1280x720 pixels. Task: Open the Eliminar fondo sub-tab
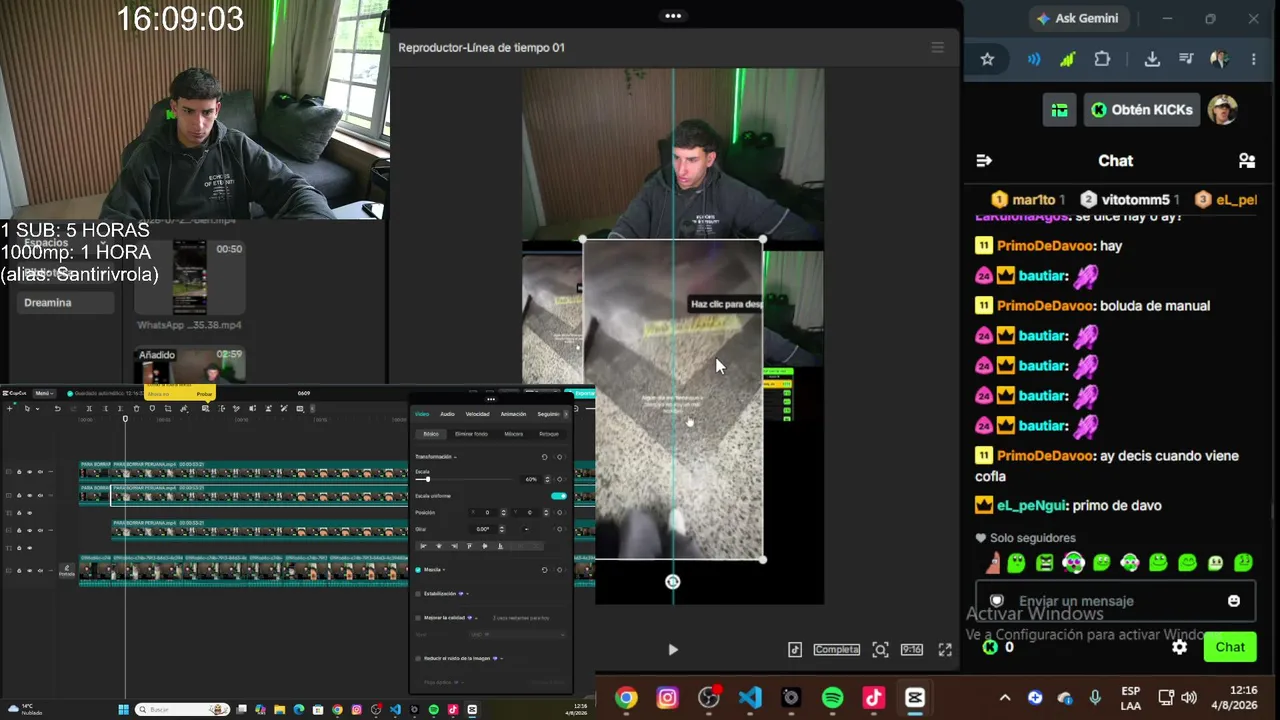(471, 434)
